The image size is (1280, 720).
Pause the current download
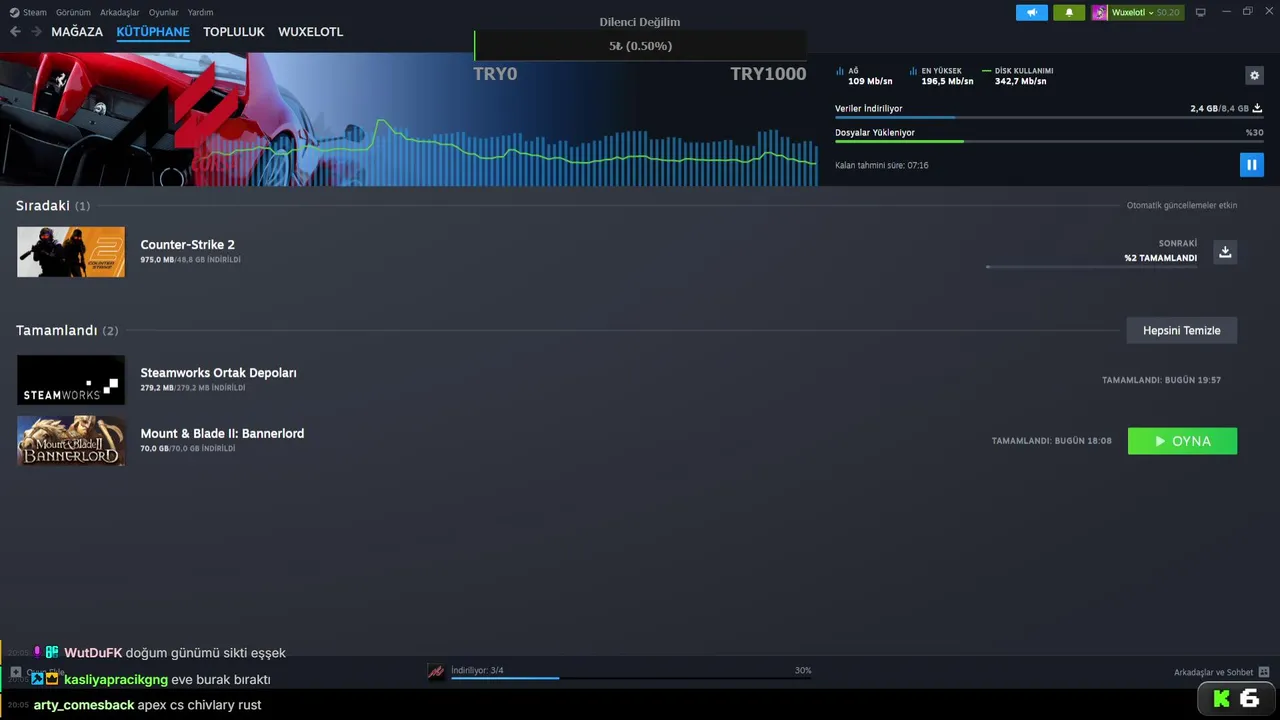point(1252,165)
